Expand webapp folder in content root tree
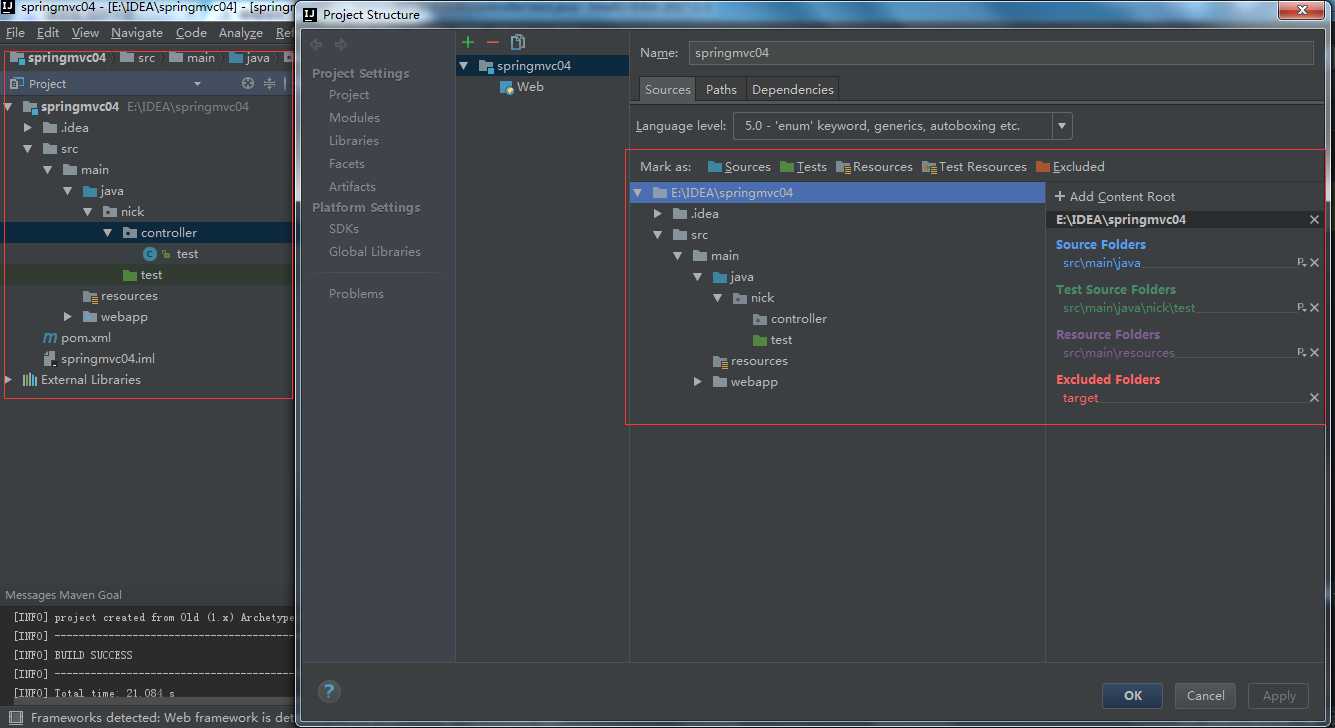The width and height of the screenshot is (1335, 728). pos(697,382)
